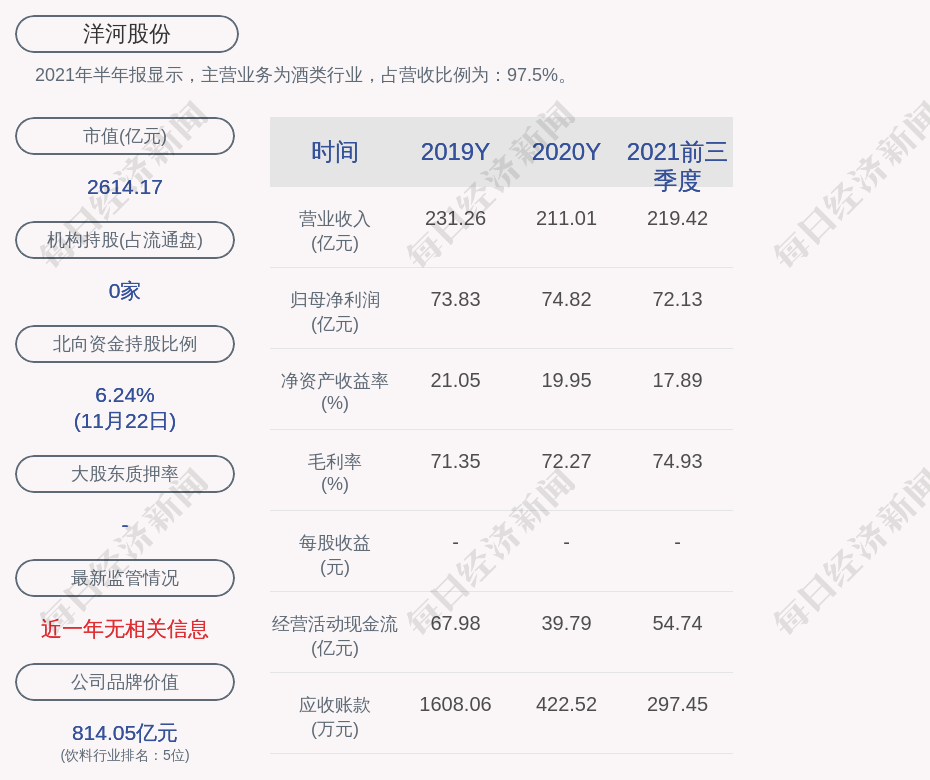
Task: Select the 市值(亿元) label pill
Action: 125,136
